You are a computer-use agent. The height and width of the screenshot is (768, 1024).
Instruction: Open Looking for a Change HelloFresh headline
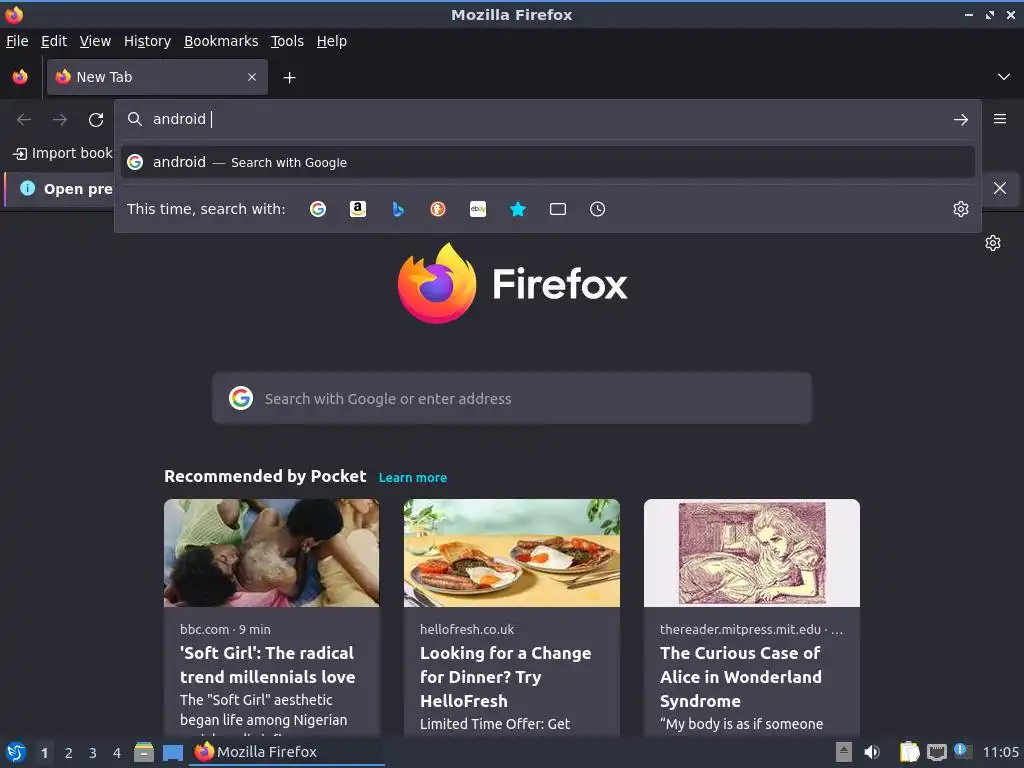point(505,677)
